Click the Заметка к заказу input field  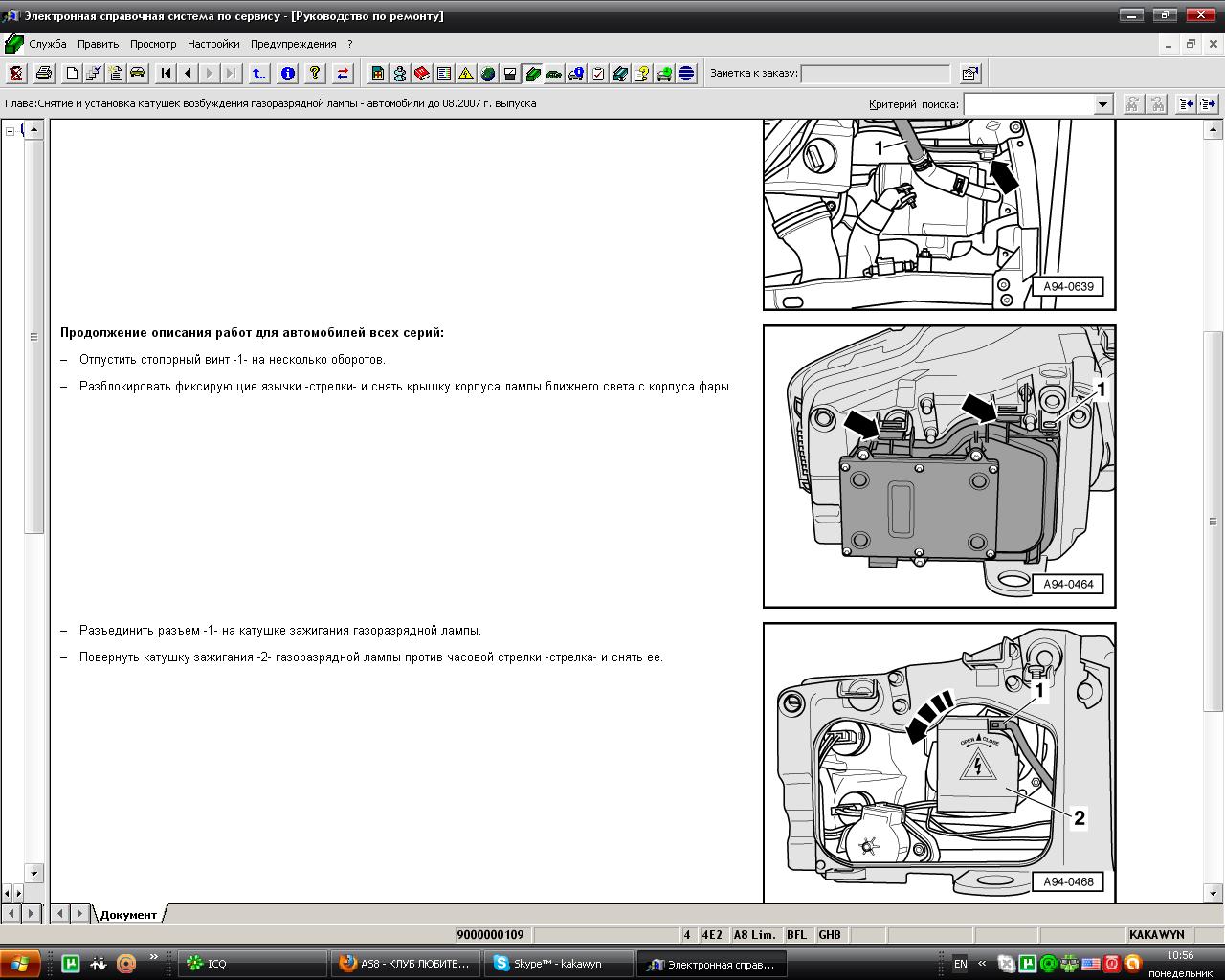[875, 74]
